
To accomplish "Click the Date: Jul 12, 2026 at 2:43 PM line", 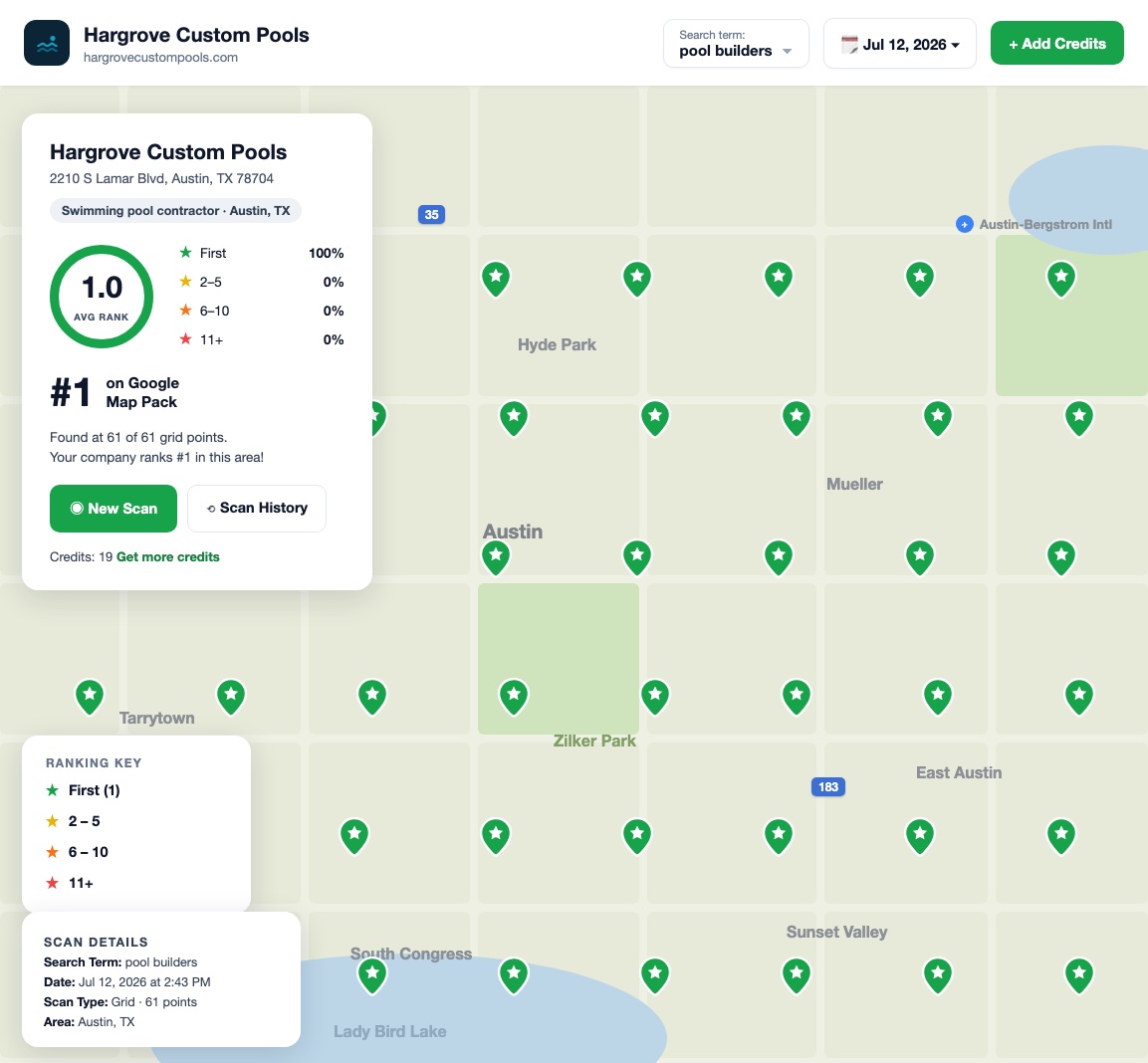I will pyautogui.click(x=126, y=982).
